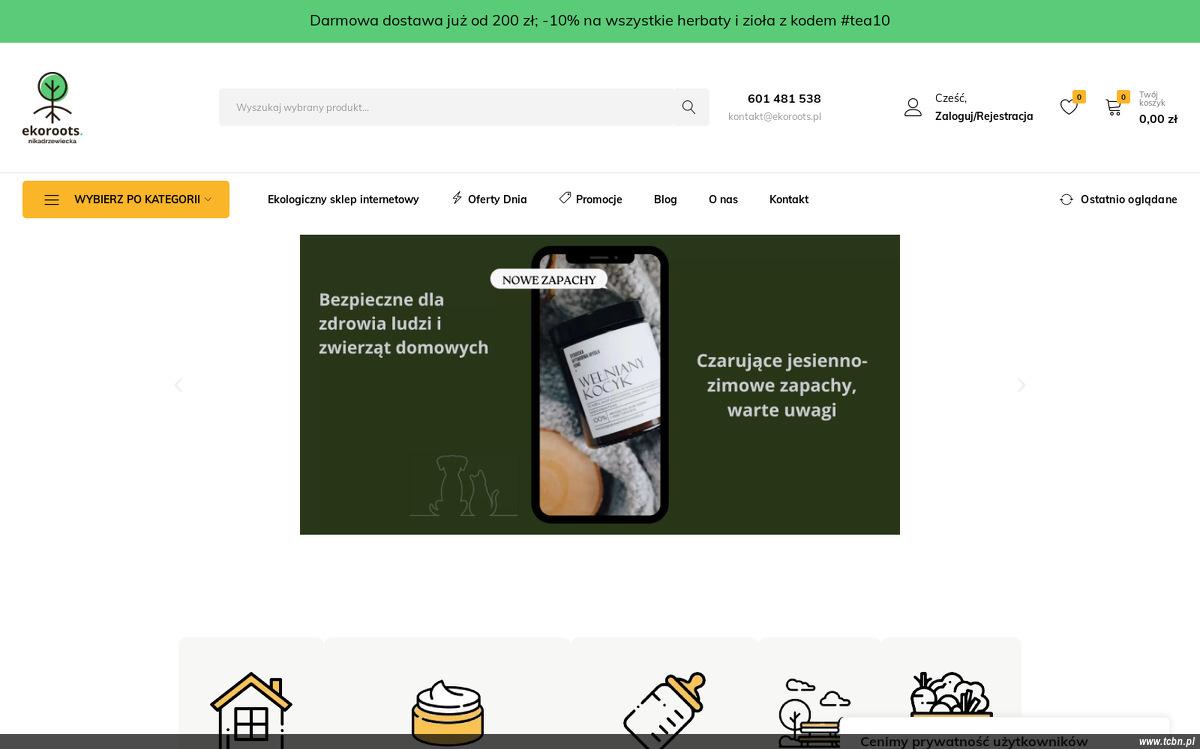The image size is (1200, 749).
Task: Select the vegetables category icon
Action: 950,696
